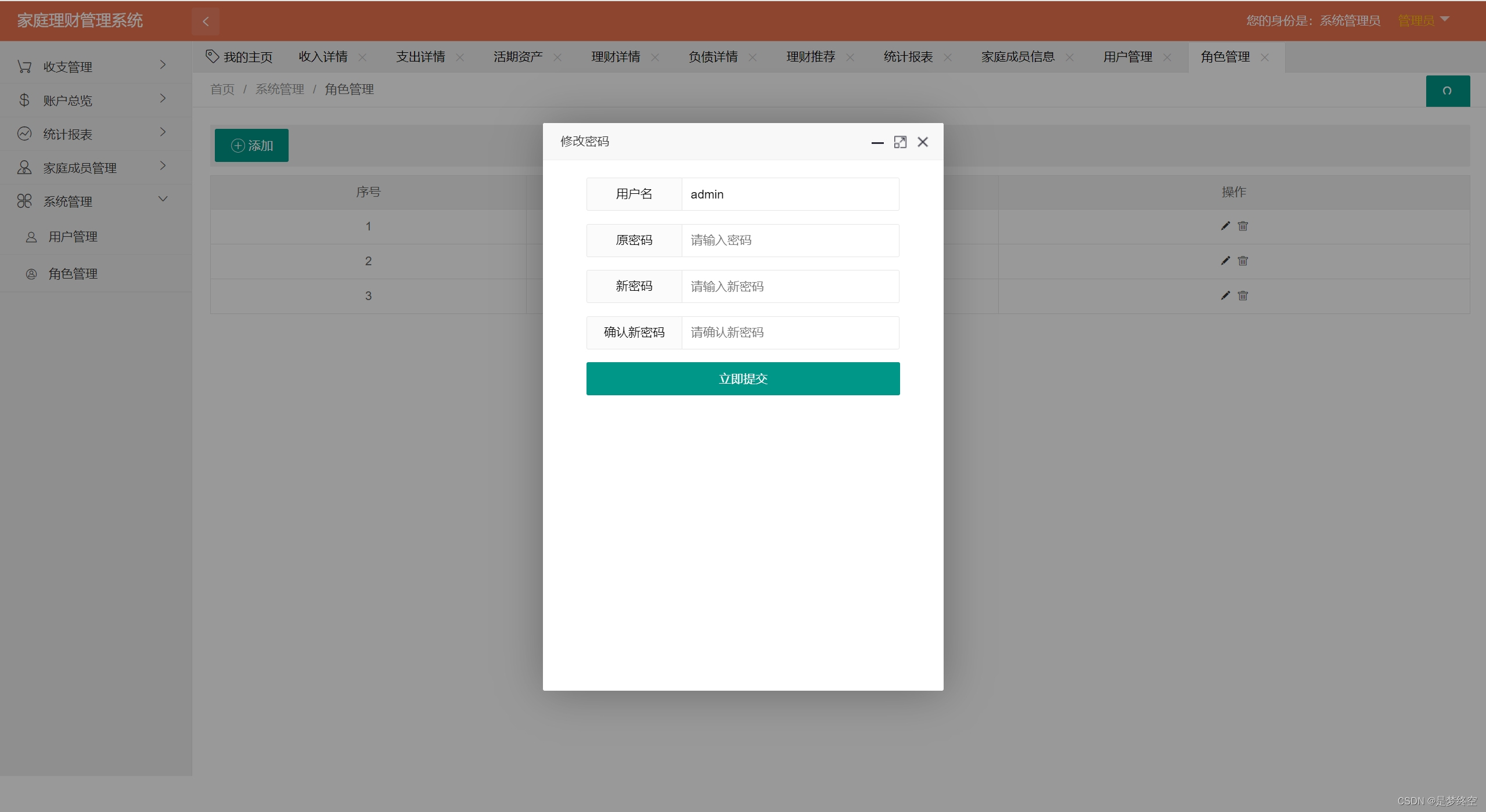Click the 新密码 input field

coord(790,287)
